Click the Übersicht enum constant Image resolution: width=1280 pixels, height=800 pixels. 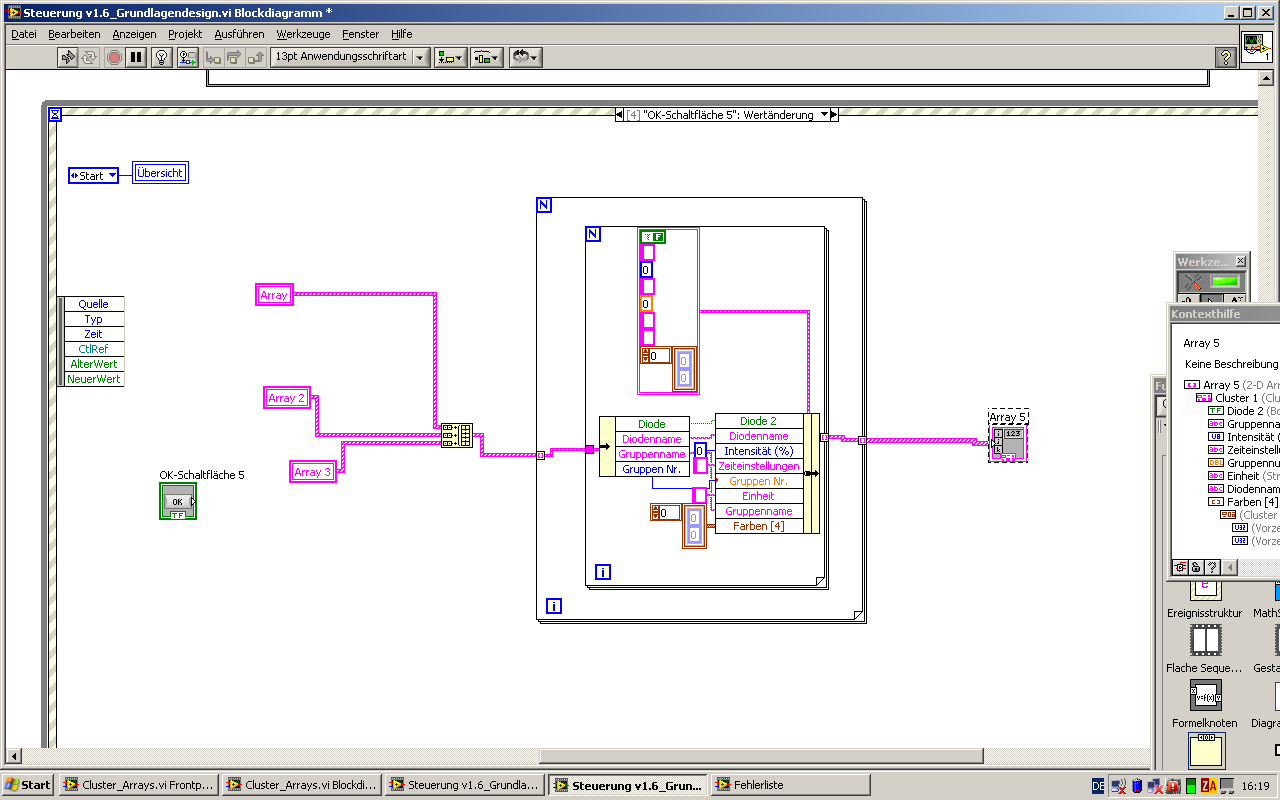(160, 173)
